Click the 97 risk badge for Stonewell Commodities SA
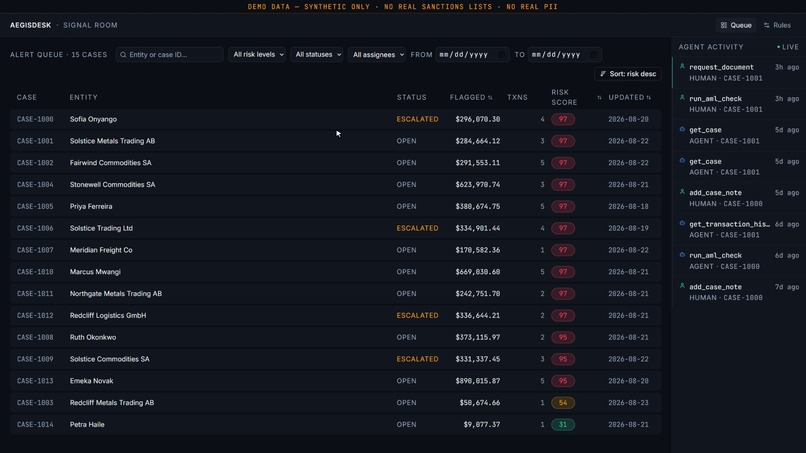 (563, 185)
